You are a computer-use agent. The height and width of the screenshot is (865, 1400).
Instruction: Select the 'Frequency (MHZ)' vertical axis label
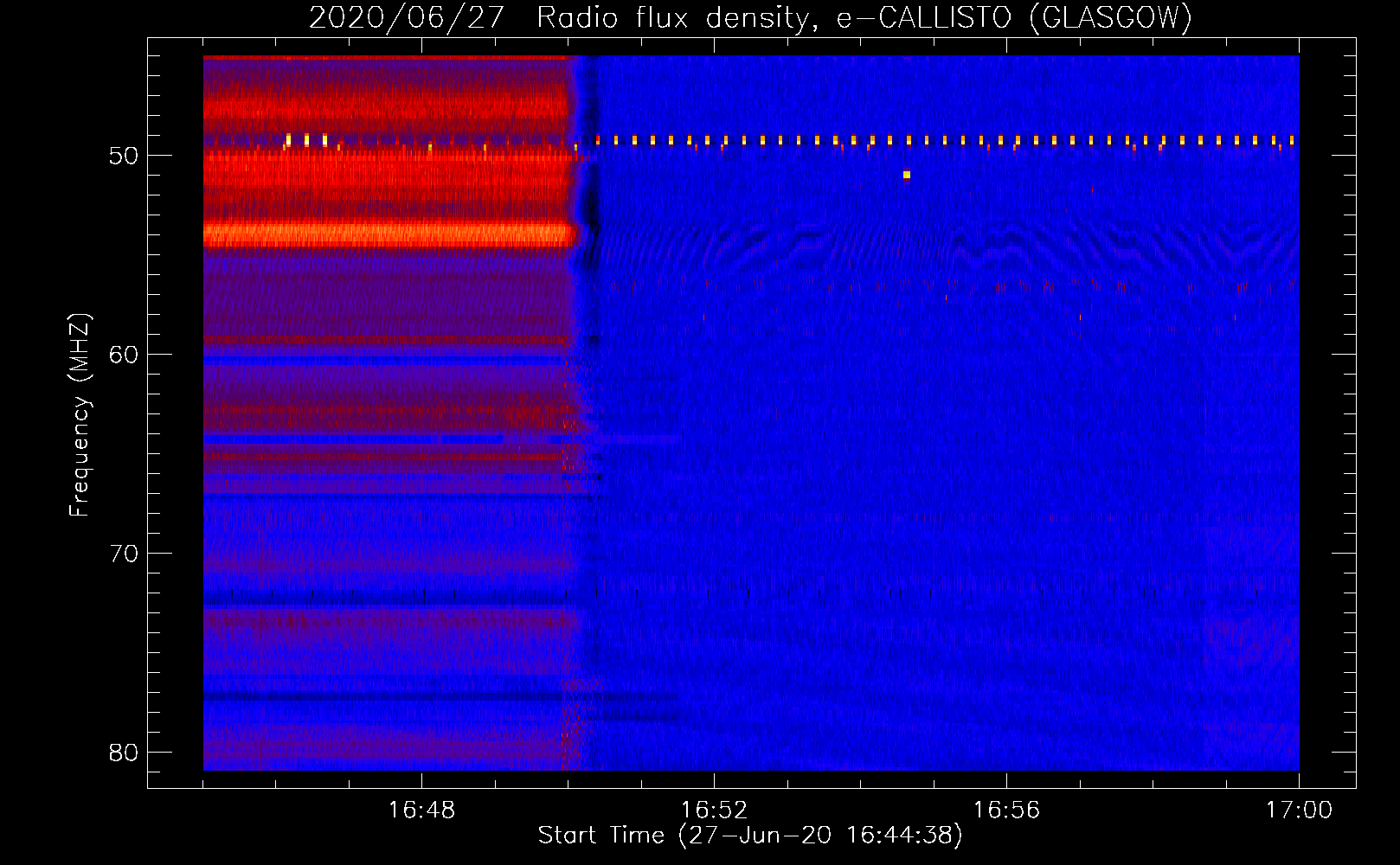pyautogui.click(x=80, y=415)
